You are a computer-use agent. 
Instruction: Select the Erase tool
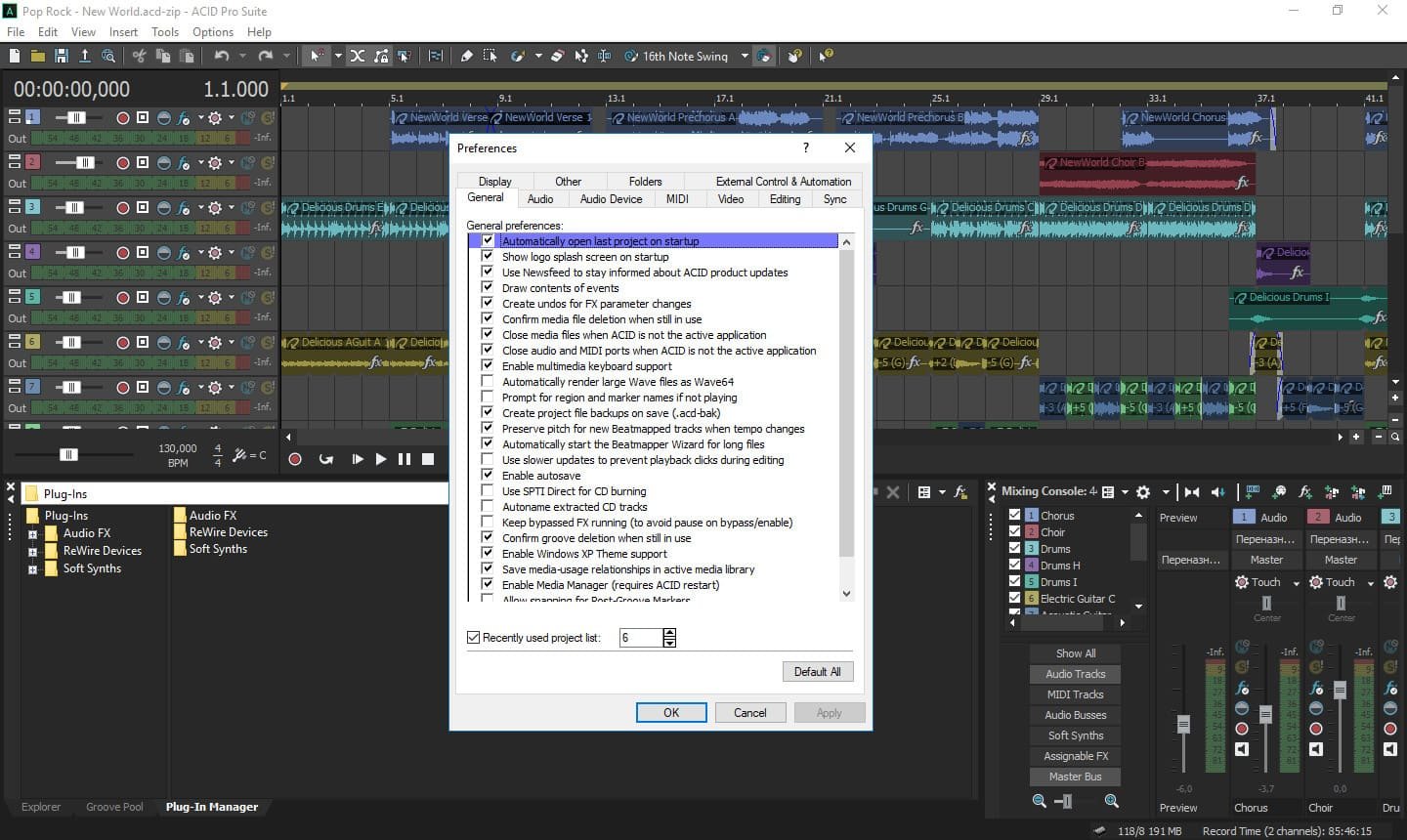point(557,56)
